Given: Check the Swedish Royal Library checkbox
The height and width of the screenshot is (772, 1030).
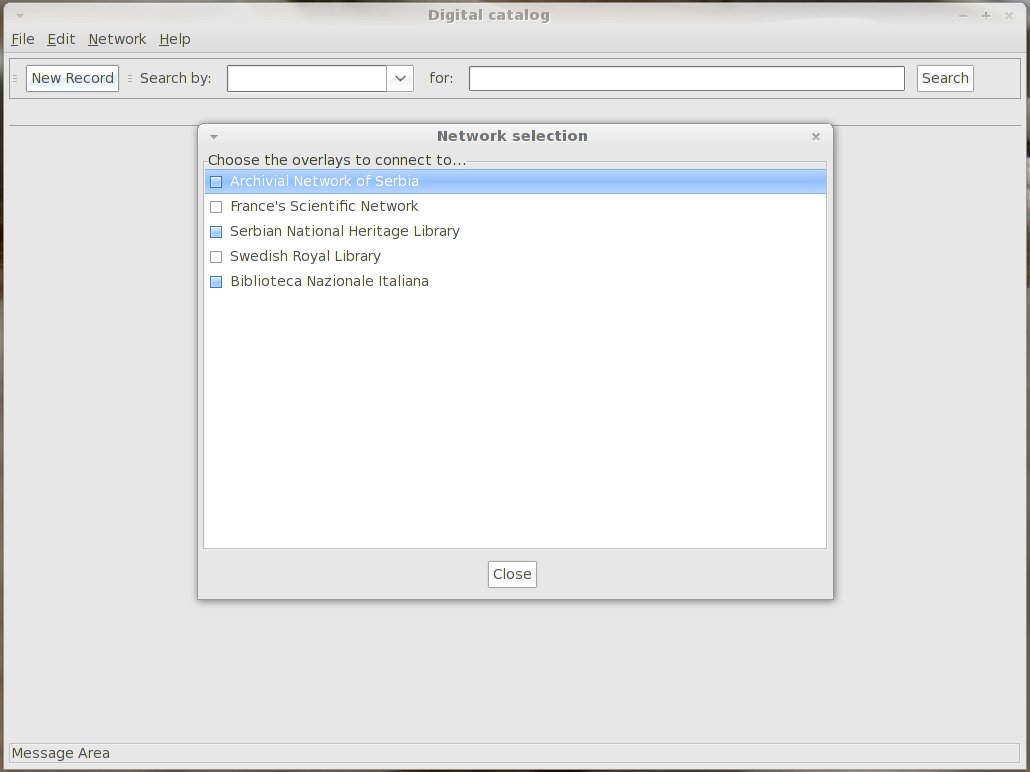Looking at the screenshot, I should [216, 257].
